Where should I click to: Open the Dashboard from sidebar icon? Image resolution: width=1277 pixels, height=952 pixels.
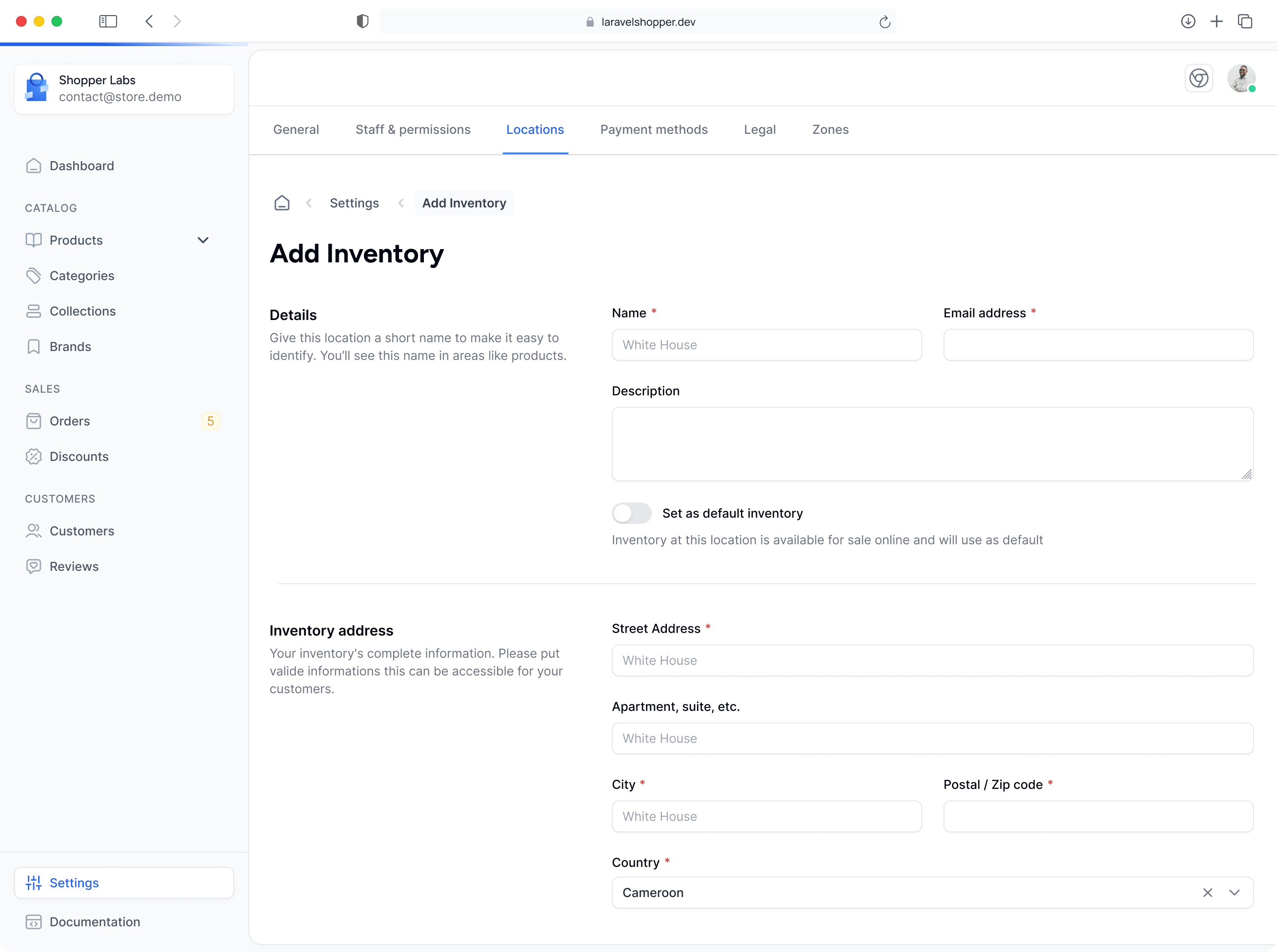(33, 166)
